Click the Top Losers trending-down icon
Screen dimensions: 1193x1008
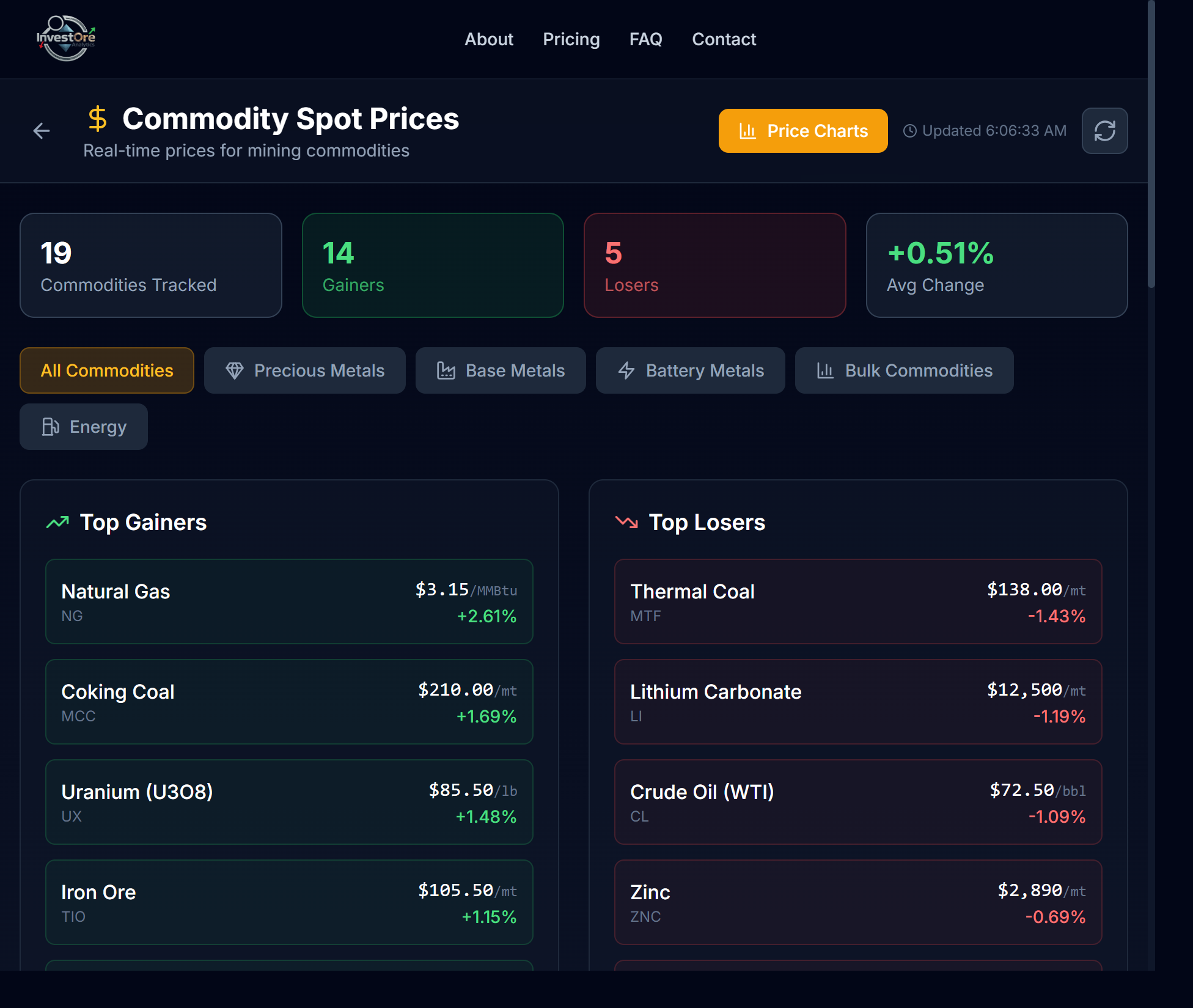pos(626,523)
